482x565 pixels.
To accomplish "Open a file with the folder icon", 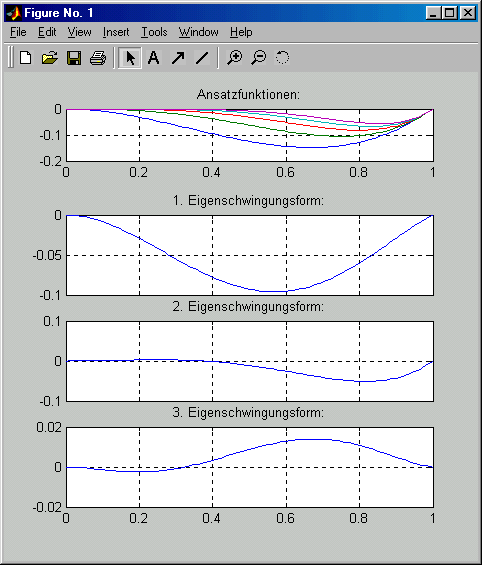I will pos(50,58).
